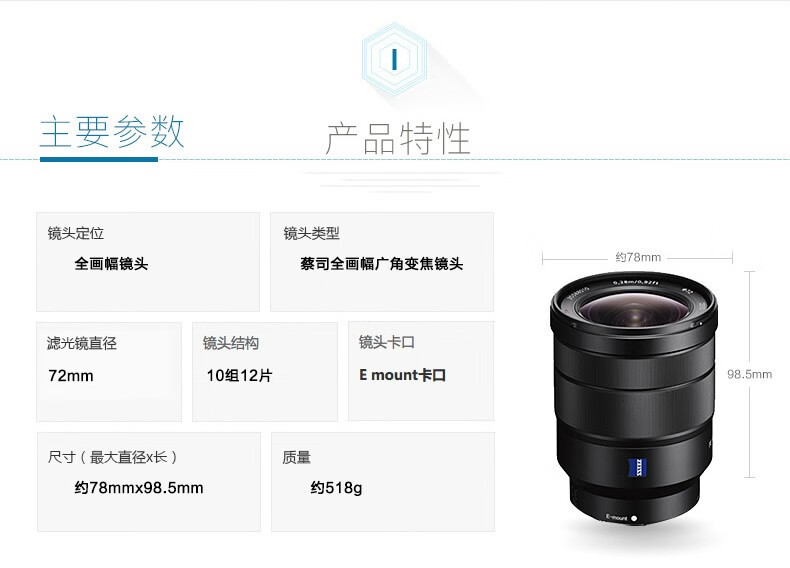
Task: Click the 镜头卡口 E mount卡口 card
Action: [x=421, y=371]
